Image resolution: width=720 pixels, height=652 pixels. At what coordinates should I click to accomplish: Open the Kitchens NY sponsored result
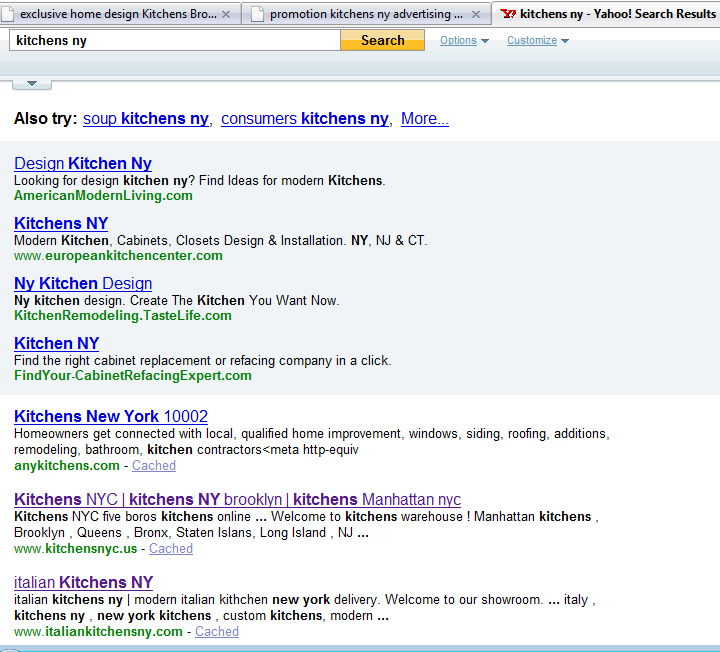click(x=61, y=223)
